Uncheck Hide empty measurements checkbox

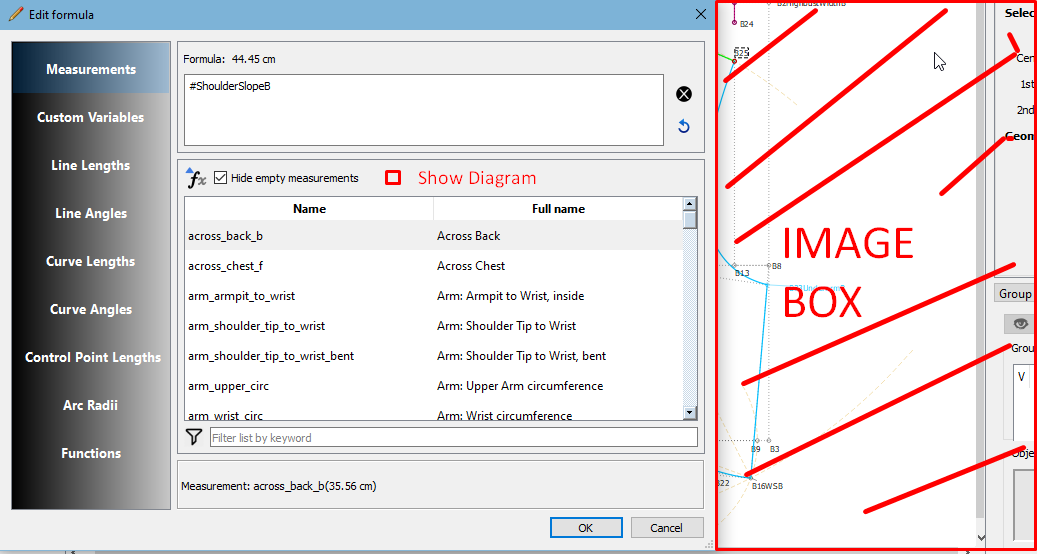(x=221, y=178)
